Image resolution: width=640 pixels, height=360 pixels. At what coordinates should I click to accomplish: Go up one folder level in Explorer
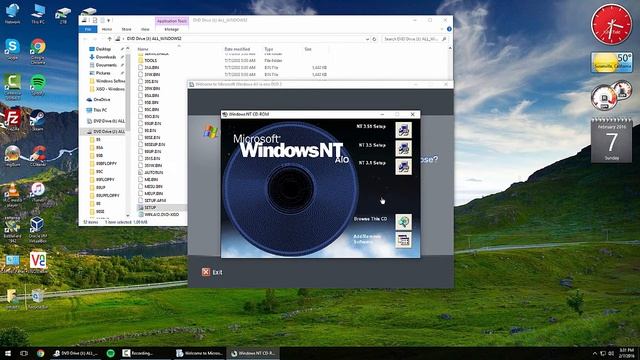(109, 39)
